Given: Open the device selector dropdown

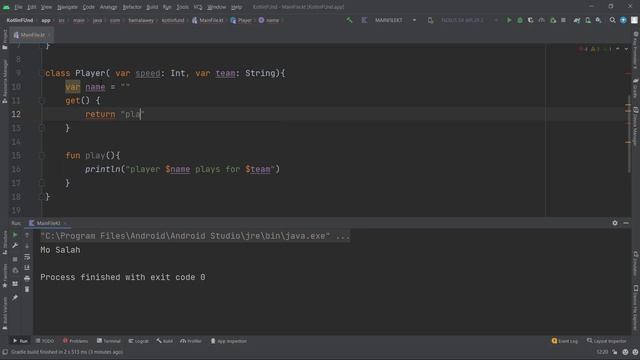Looking at the screenshot, I should (463, 20).
